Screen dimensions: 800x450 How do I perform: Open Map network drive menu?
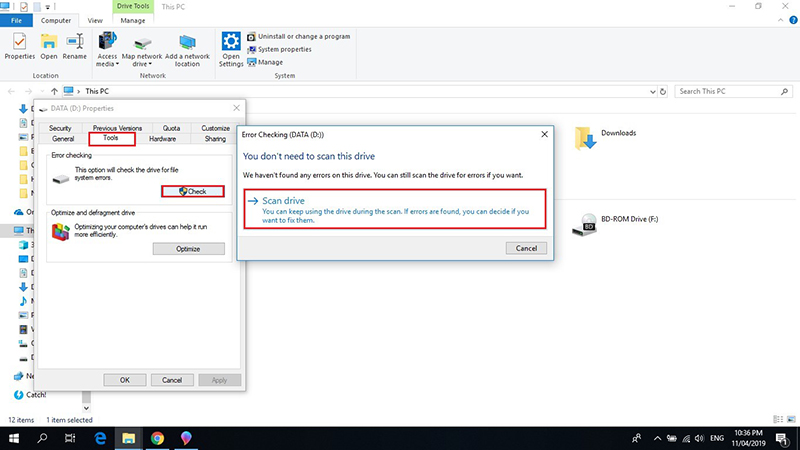[x=142, y=51]
